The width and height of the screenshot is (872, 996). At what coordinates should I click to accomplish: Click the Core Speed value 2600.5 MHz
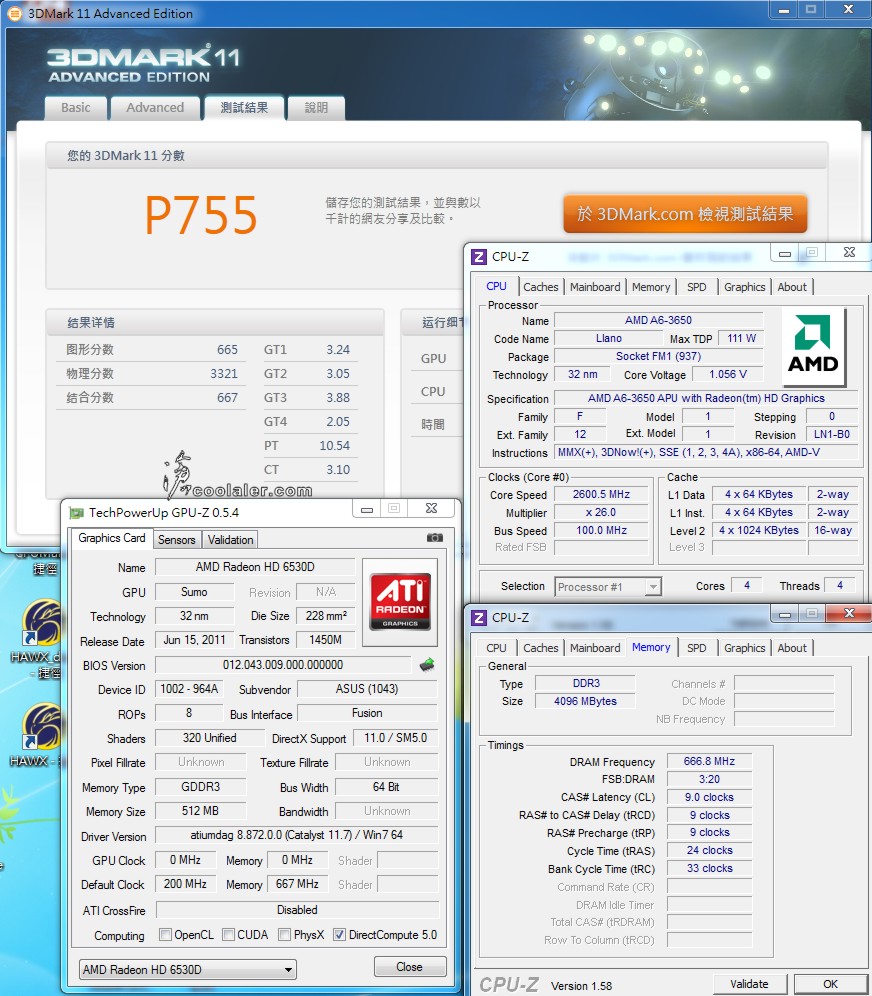601,494
